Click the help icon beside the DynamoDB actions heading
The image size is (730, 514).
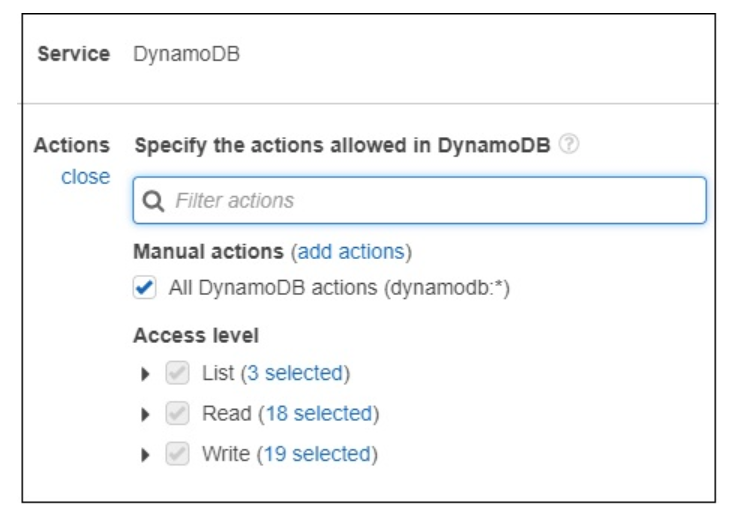click(569, 145)
